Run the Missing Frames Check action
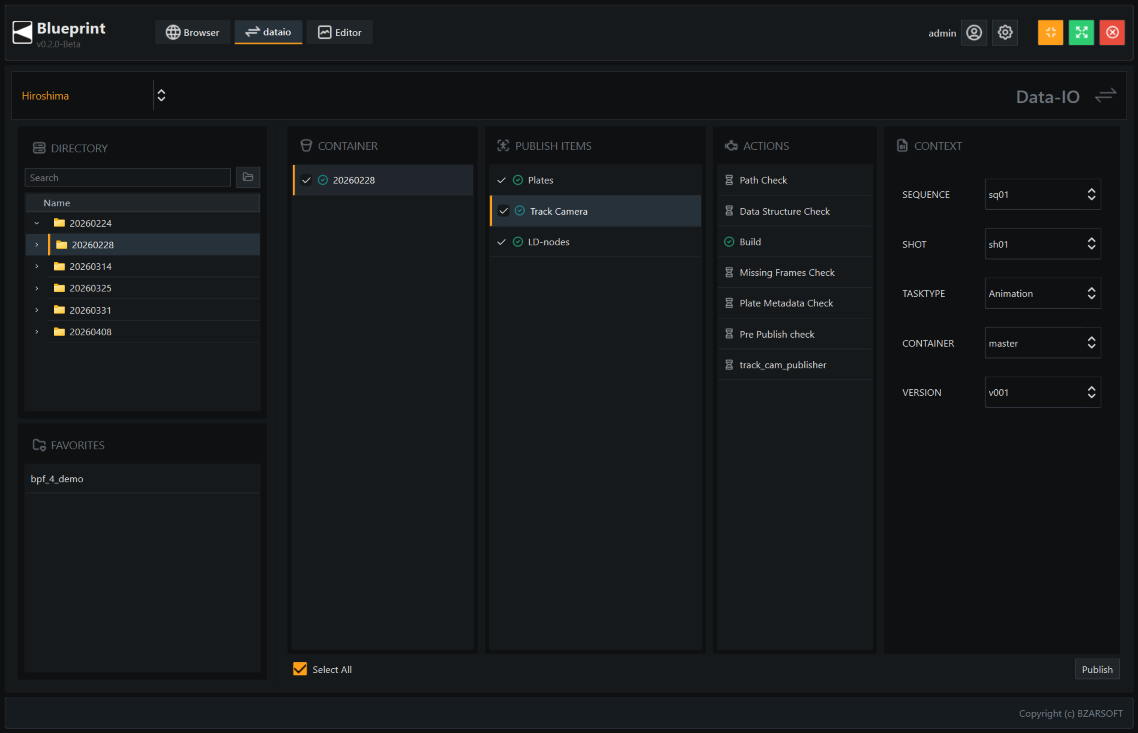The height and width of the screenshot is (733, 1138). [x=795, y=272]
